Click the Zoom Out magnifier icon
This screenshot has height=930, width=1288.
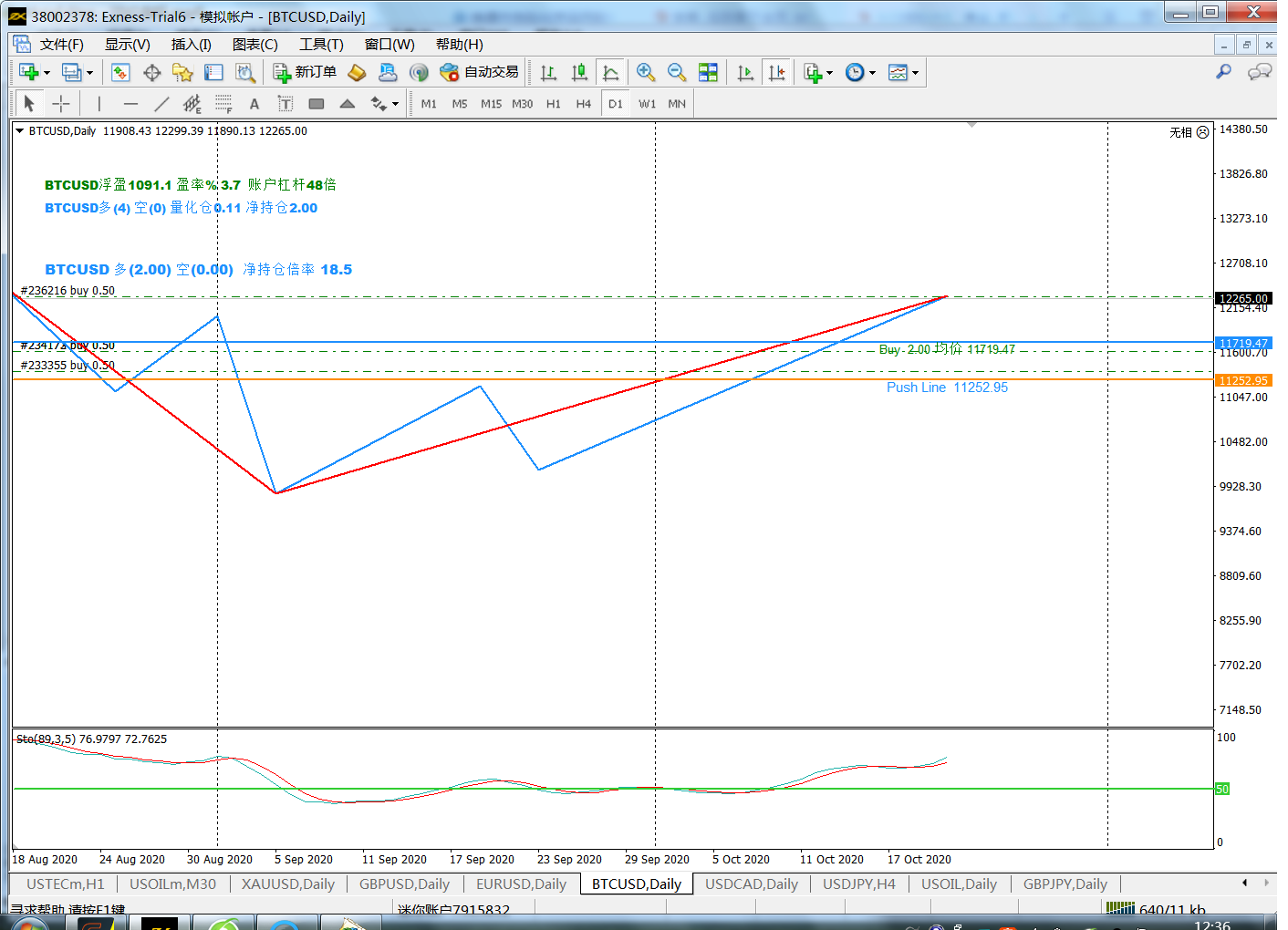point(677,72)
